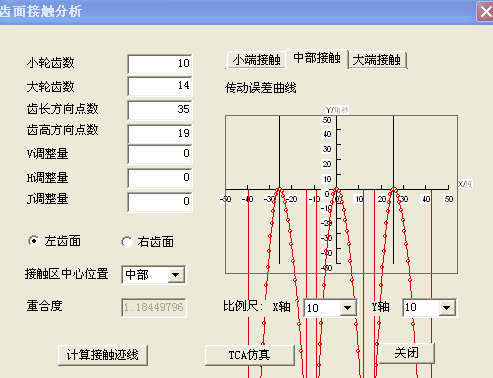This screenshot has width=493, height=378.
Task: Expand the Y轴 scale dropdown
Action: 447,308
